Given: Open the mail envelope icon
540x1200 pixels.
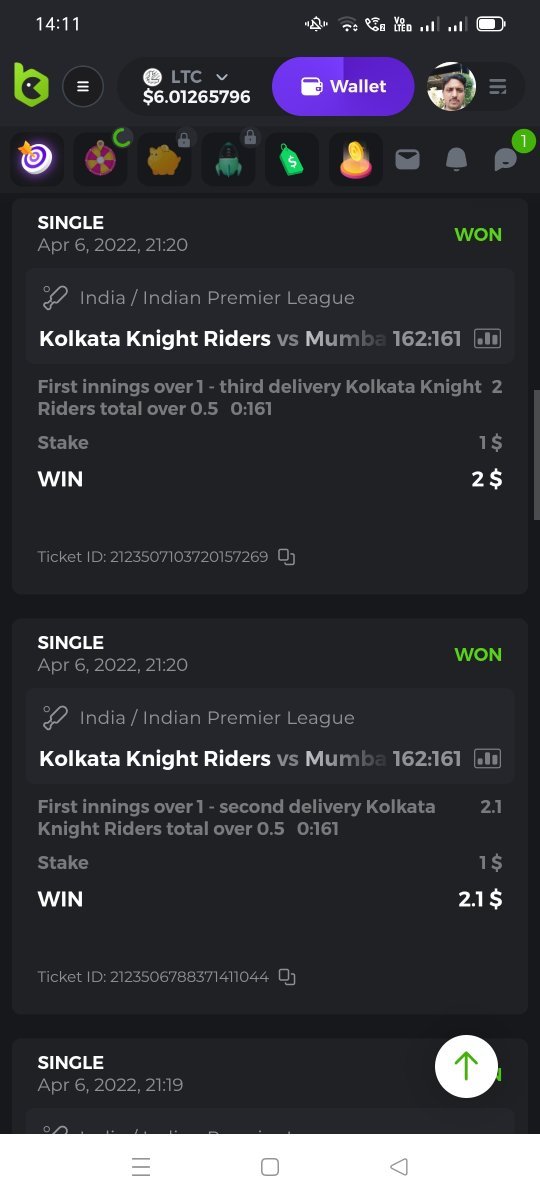Looking at the screenshot, I should 407,159.
